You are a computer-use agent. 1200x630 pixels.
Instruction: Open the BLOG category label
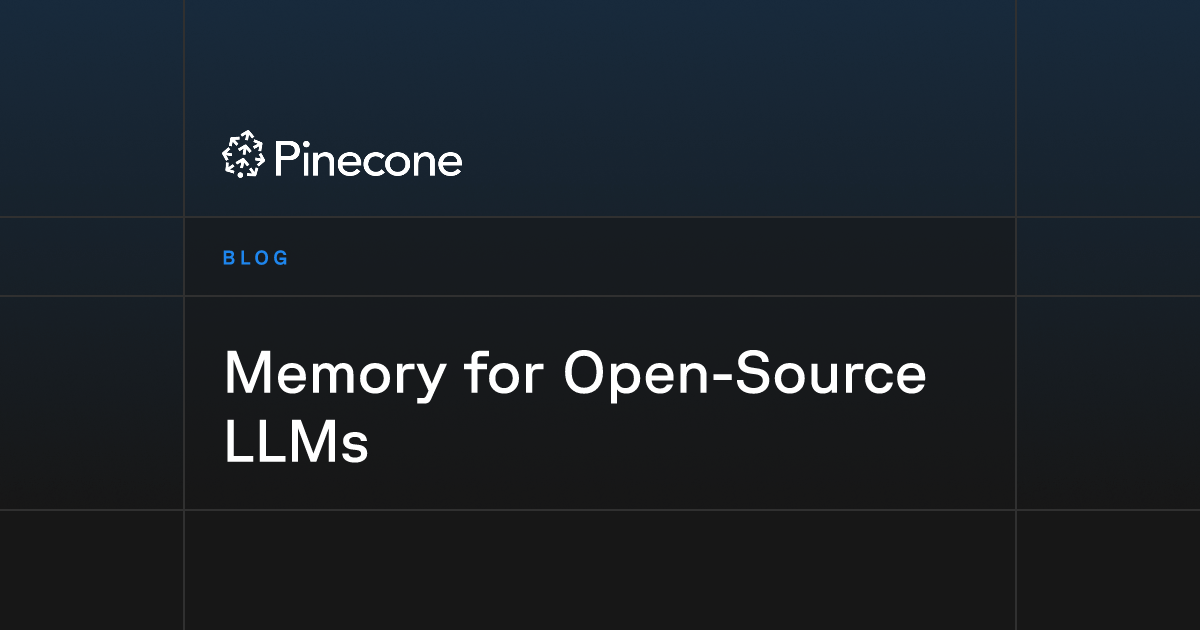pyautogui.click(x=256, y=258)
